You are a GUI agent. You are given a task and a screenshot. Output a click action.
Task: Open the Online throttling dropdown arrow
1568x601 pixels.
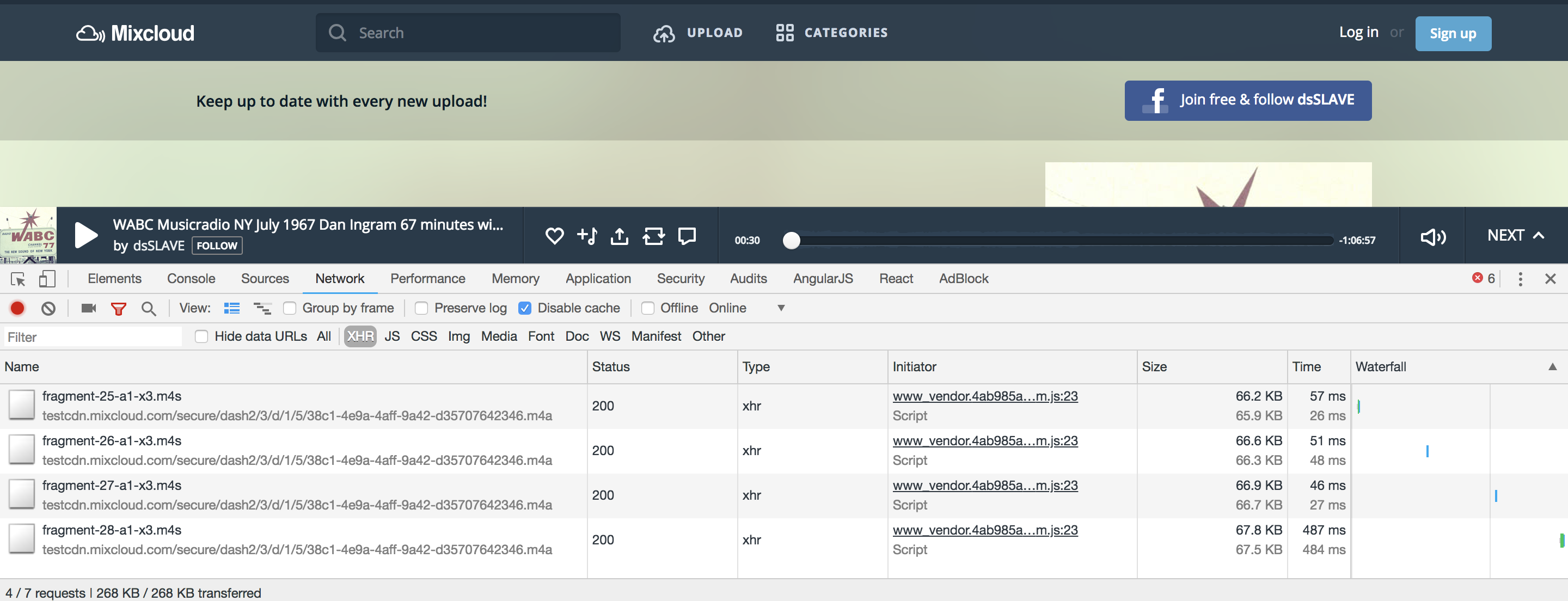781,308
